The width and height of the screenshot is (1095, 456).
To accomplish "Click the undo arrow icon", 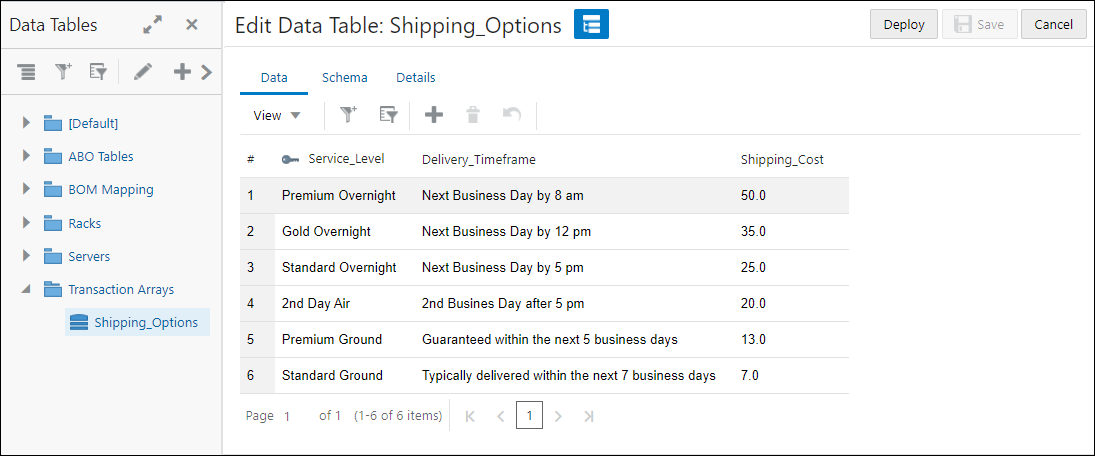I will (x=512, y=115).
